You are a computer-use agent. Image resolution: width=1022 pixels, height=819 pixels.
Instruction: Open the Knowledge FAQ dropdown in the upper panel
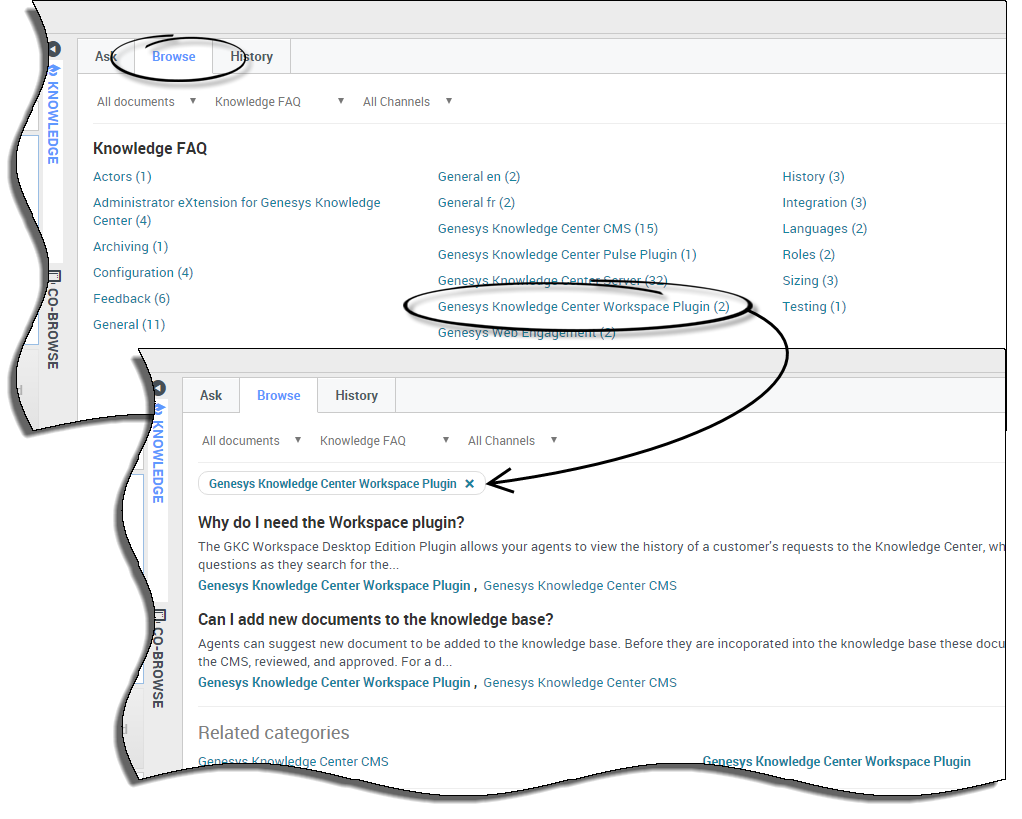point(279,102)
